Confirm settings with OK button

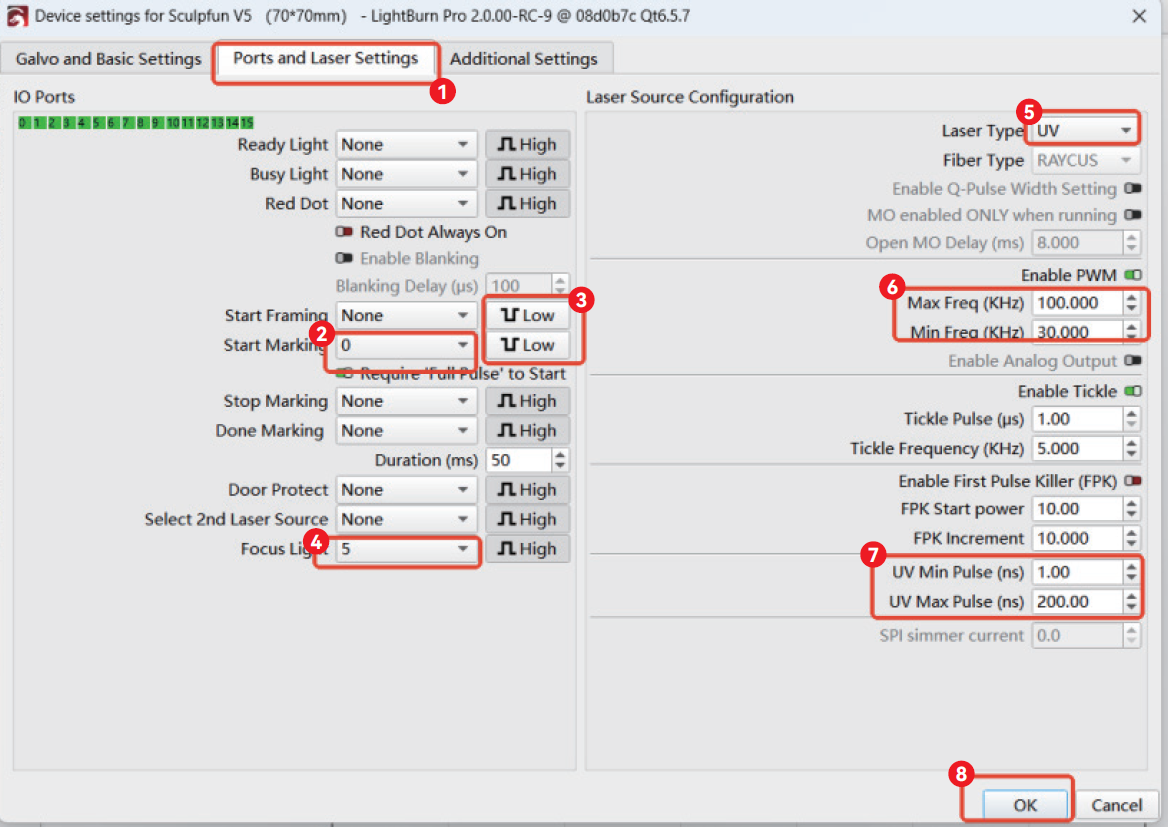coord(1024,805)
